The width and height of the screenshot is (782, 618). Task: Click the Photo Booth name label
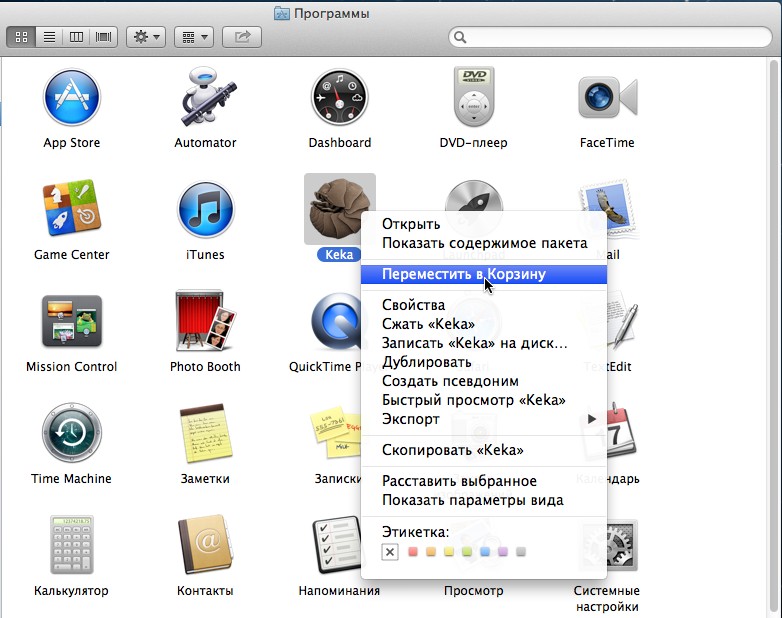(205, 367)
